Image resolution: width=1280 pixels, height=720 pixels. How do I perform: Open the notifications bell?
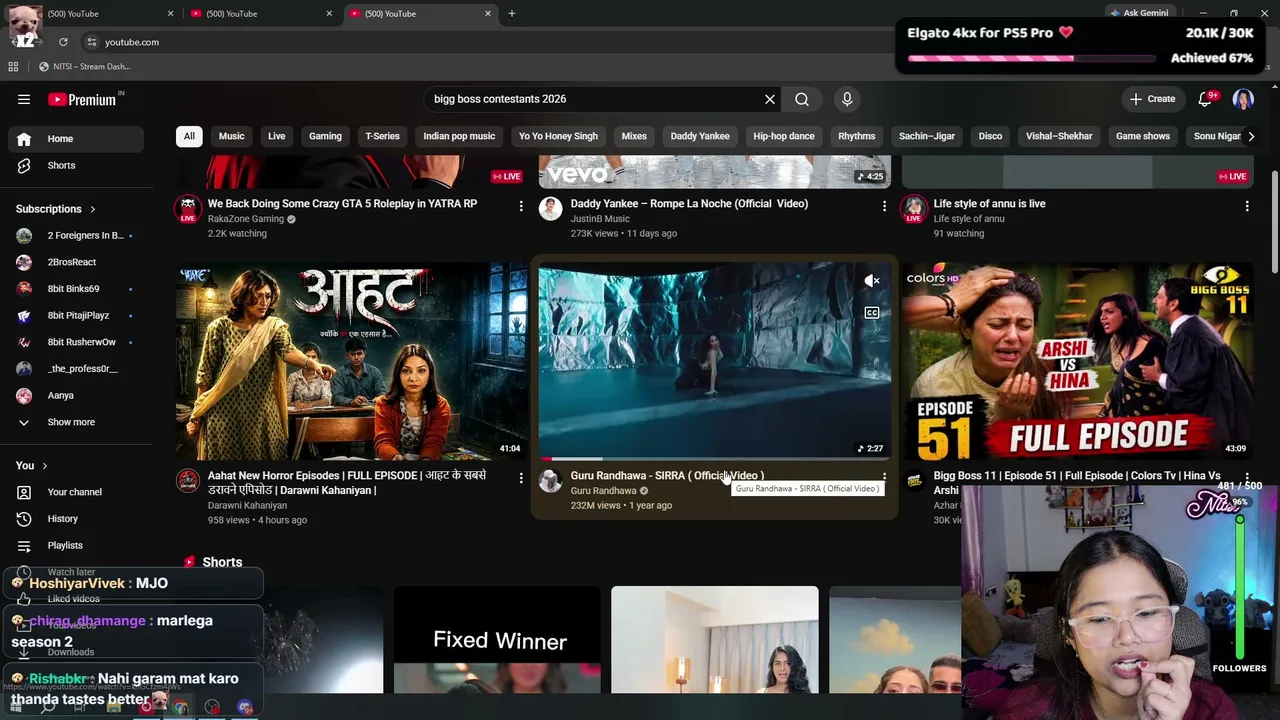pos(1205,99)
